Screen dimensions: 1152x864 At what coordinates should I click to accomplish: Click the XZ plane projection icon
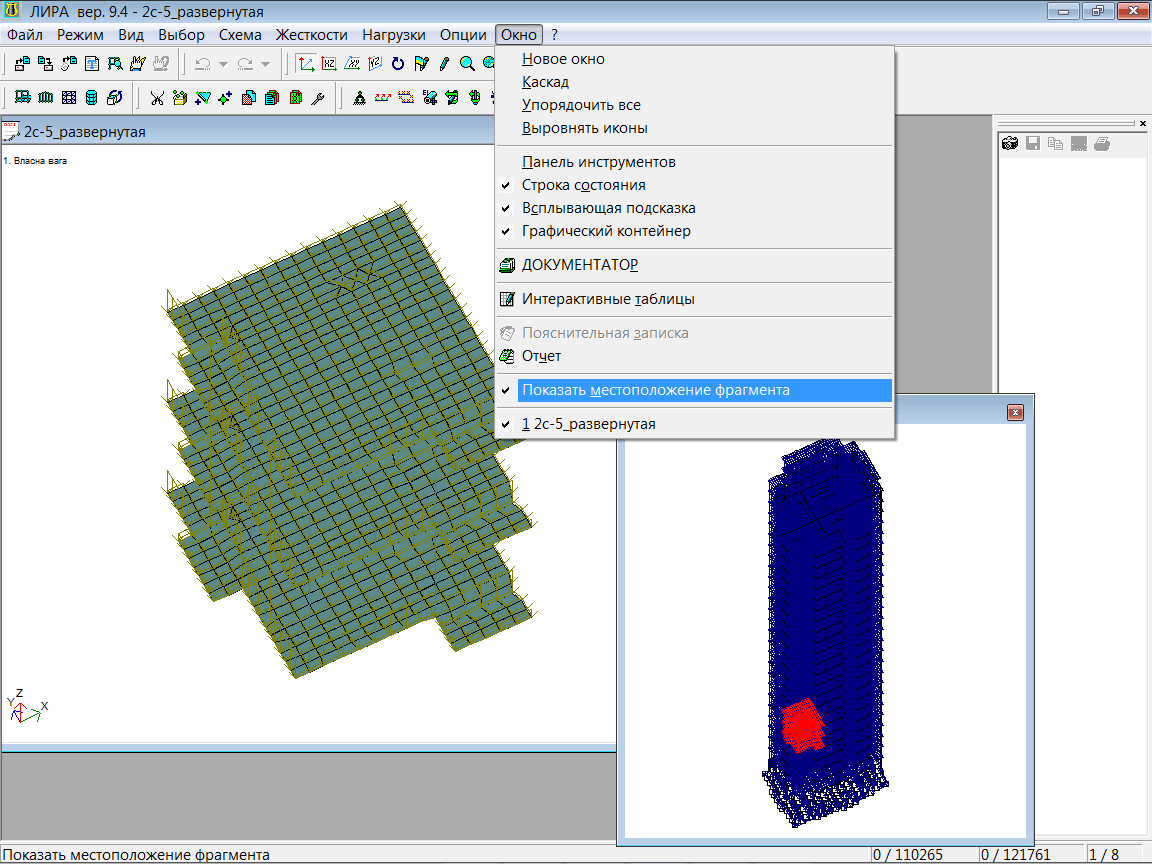pyautogui.click(x=328, y=64)
